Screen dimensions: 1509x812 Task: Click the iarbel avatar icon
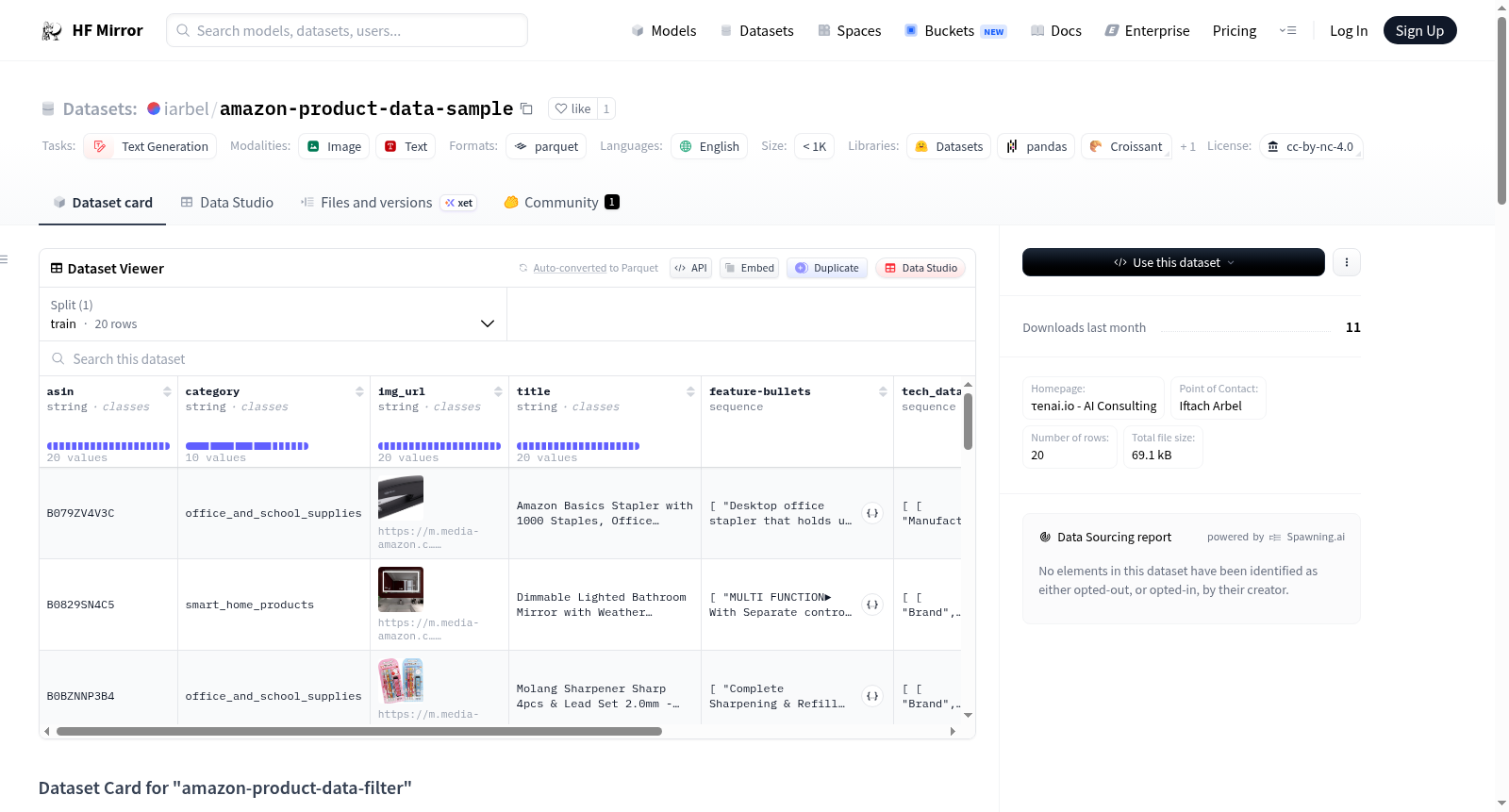click(x=154, y=108)
